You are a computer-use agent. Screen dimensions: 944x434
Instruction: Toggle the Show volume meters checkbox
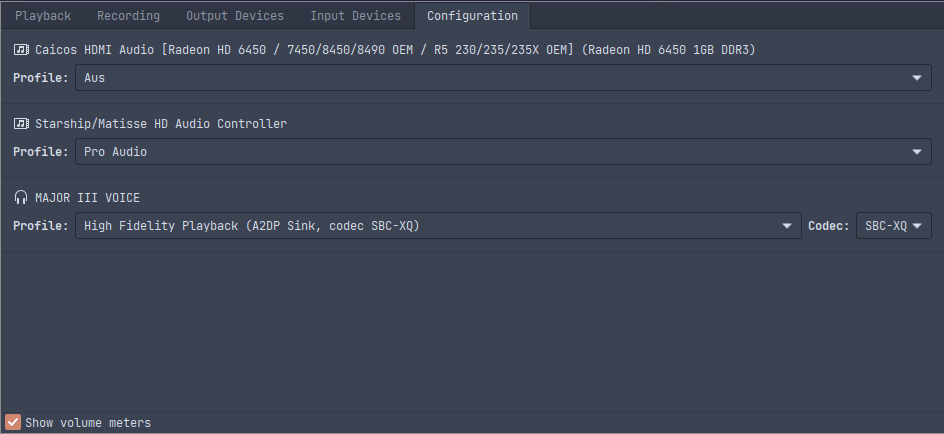pos(13,422)
